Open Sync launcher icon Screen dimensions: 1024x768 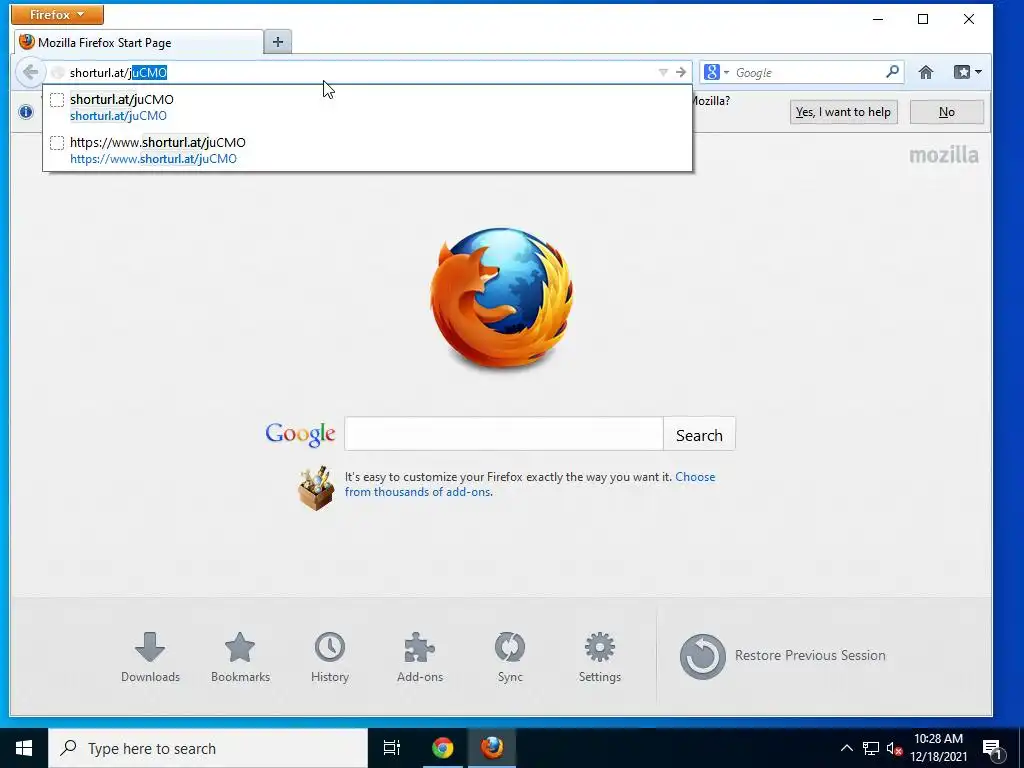510,657
